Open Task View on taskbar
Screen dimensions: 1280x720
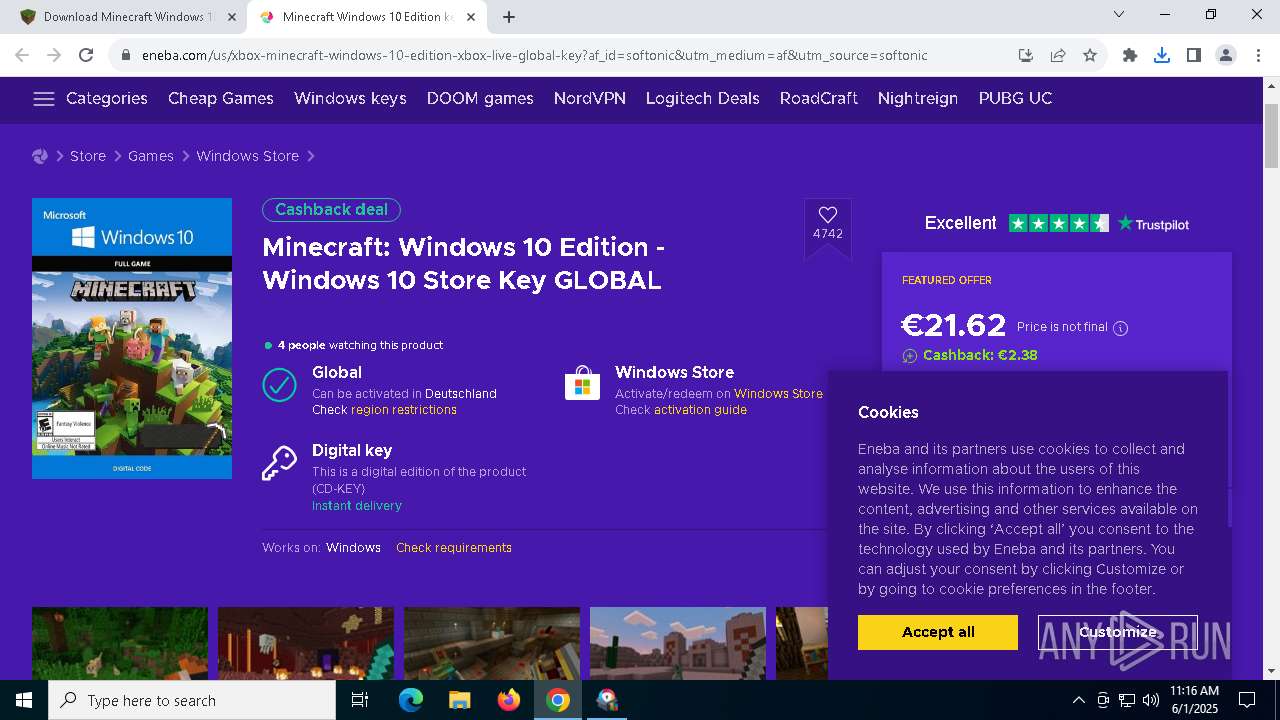[360, 700]
